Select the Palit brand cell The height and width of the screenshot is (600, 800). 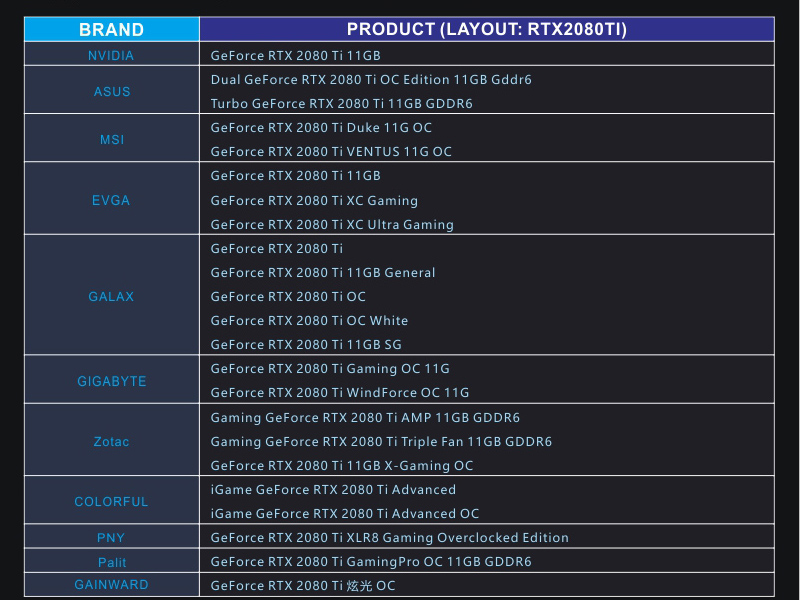point(111,562)
